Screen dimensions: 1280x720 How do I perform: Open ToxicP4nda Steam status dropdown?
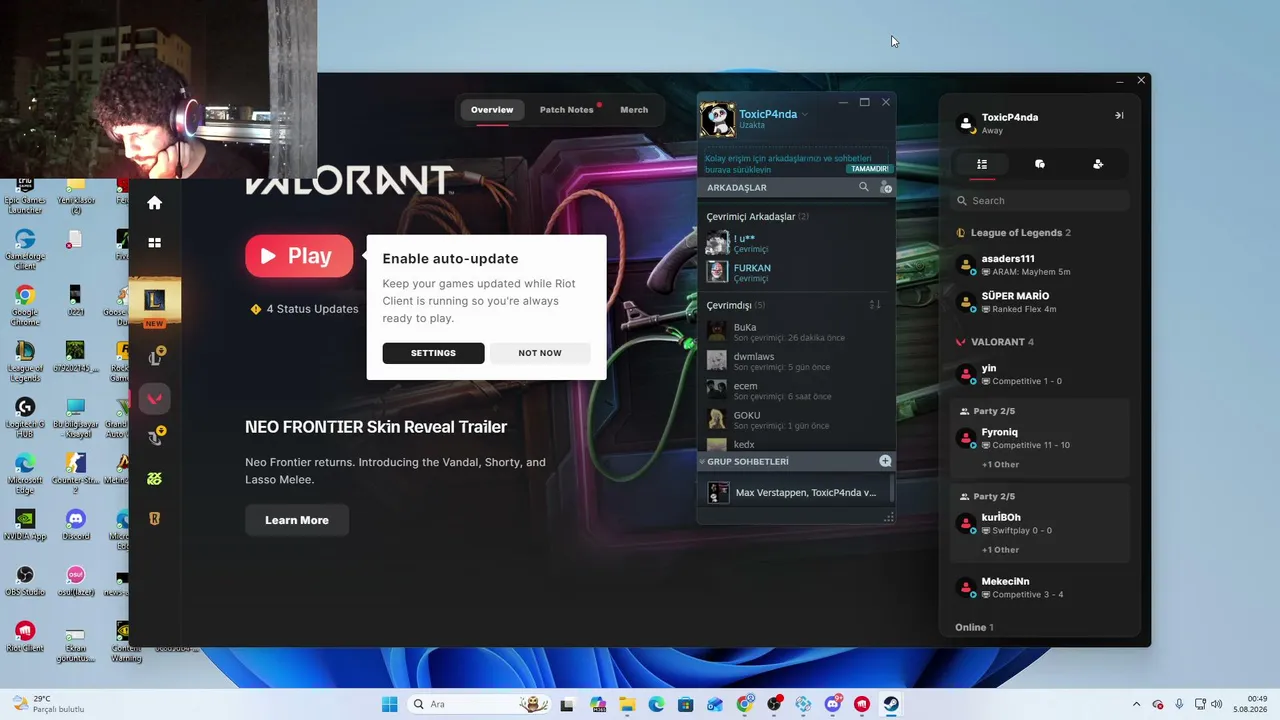click(805, 114)
